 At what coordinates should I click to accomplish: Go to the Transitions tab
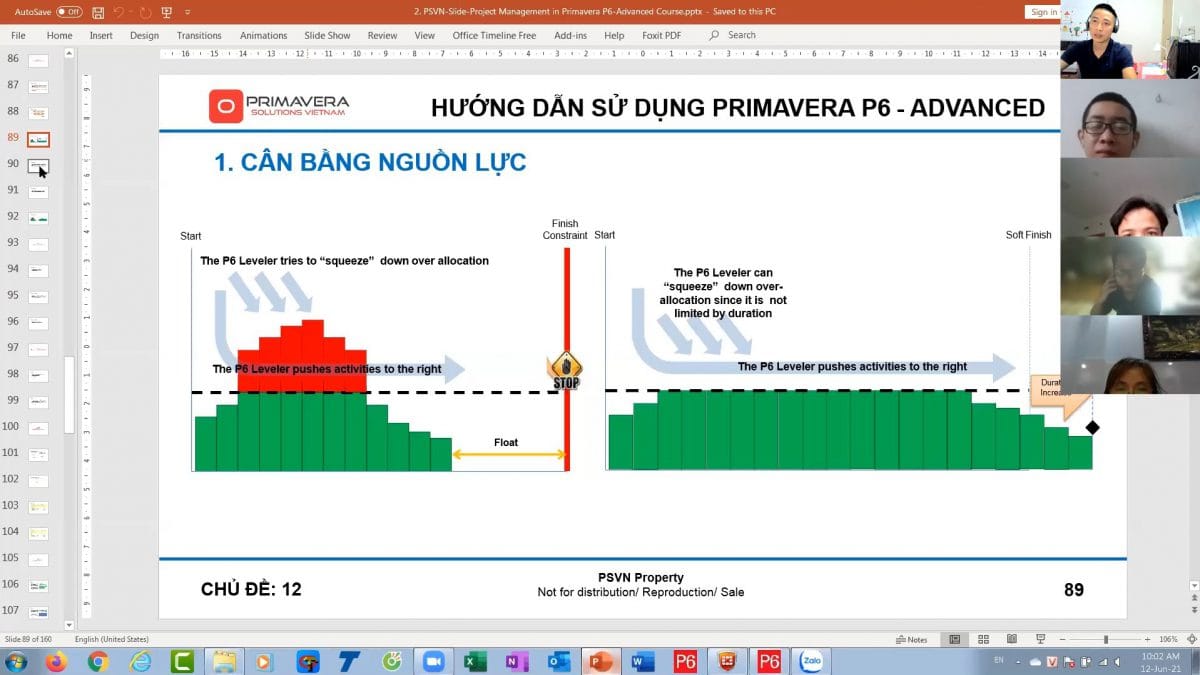pos(199,35)
